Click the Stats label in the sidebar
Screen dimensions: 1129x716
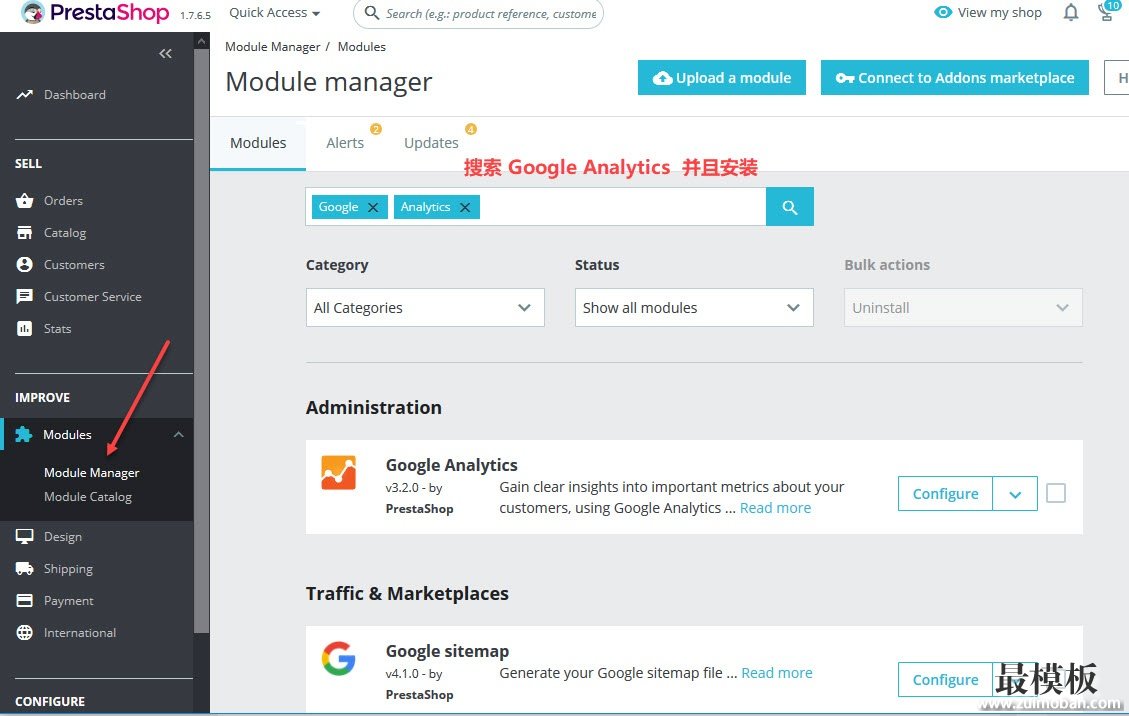click(58, 328)
